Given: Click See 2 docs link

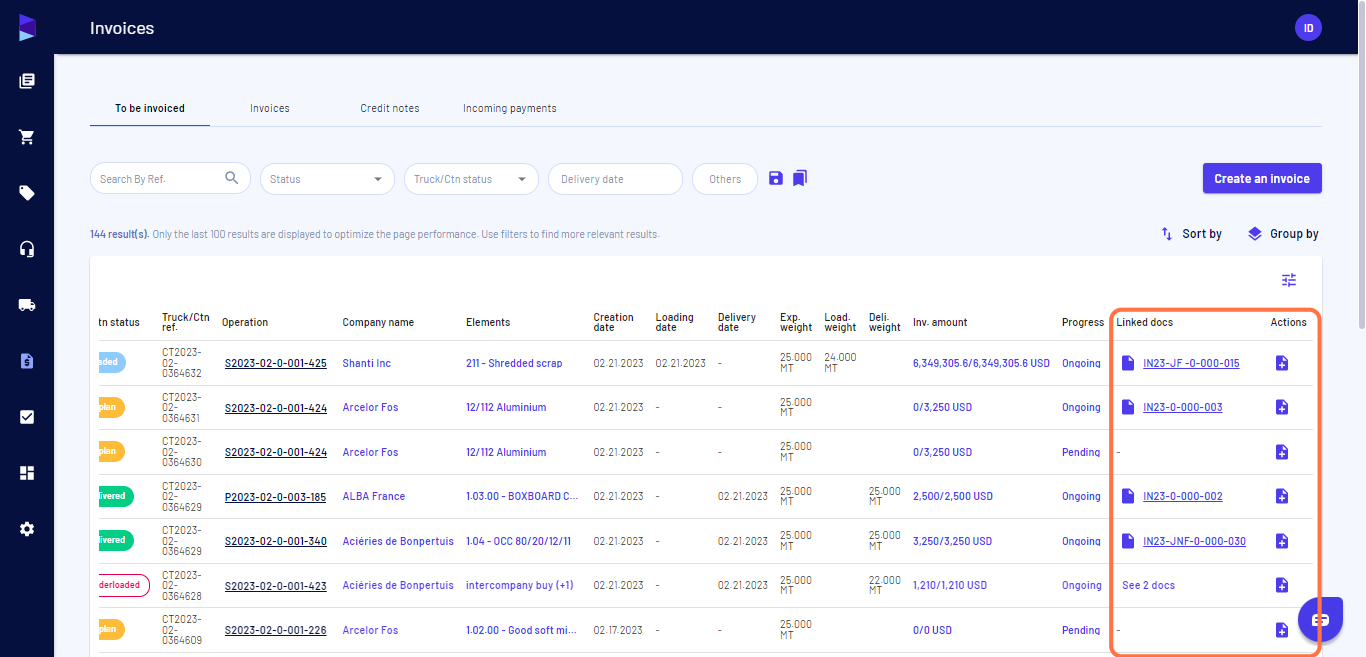Looking at the screenshot, I should pyautogui.click(x=1148, y=585).
